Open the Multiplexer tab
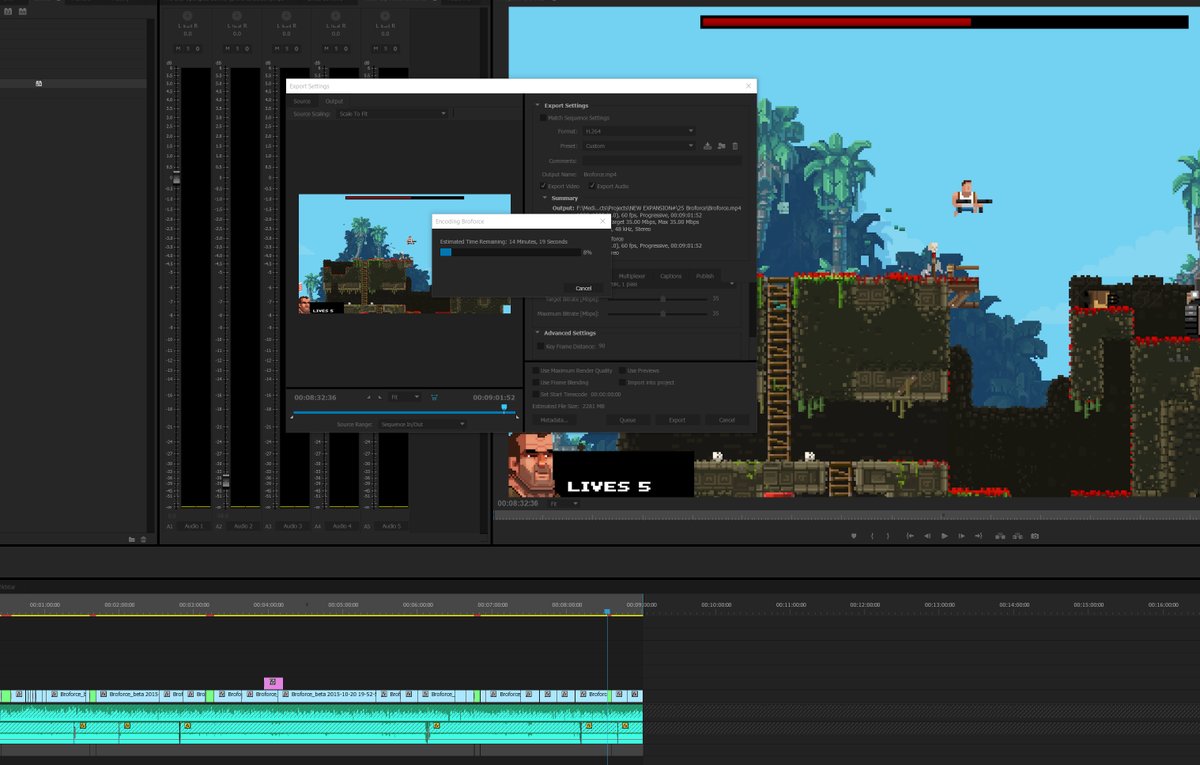This screenshot has height=765, width=1200. [631, 276]
